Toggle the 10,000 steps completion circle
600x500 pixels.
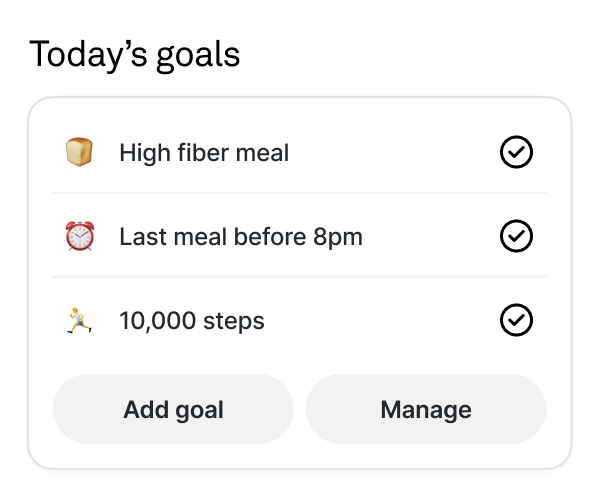coord(516,320)
